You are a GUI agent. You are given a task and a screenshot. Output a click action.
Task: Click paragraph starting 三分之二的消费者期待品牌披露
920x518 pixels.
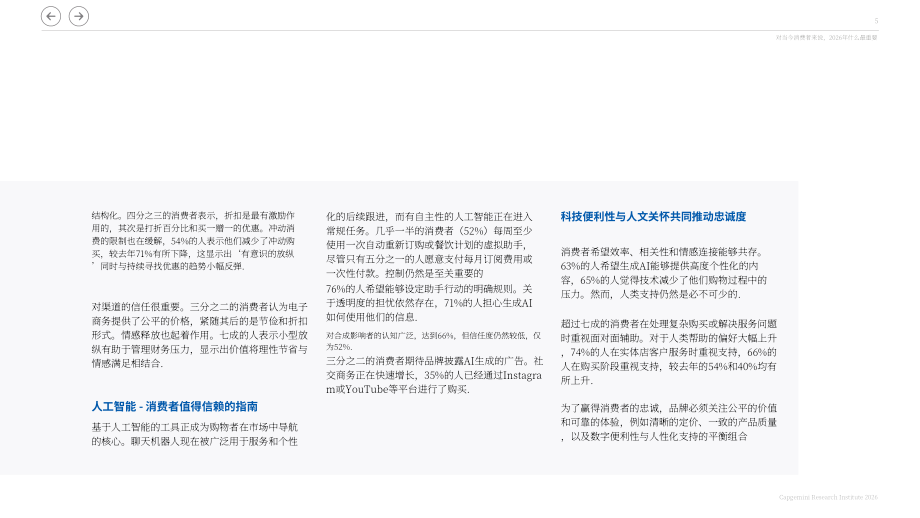pos(435,375)
